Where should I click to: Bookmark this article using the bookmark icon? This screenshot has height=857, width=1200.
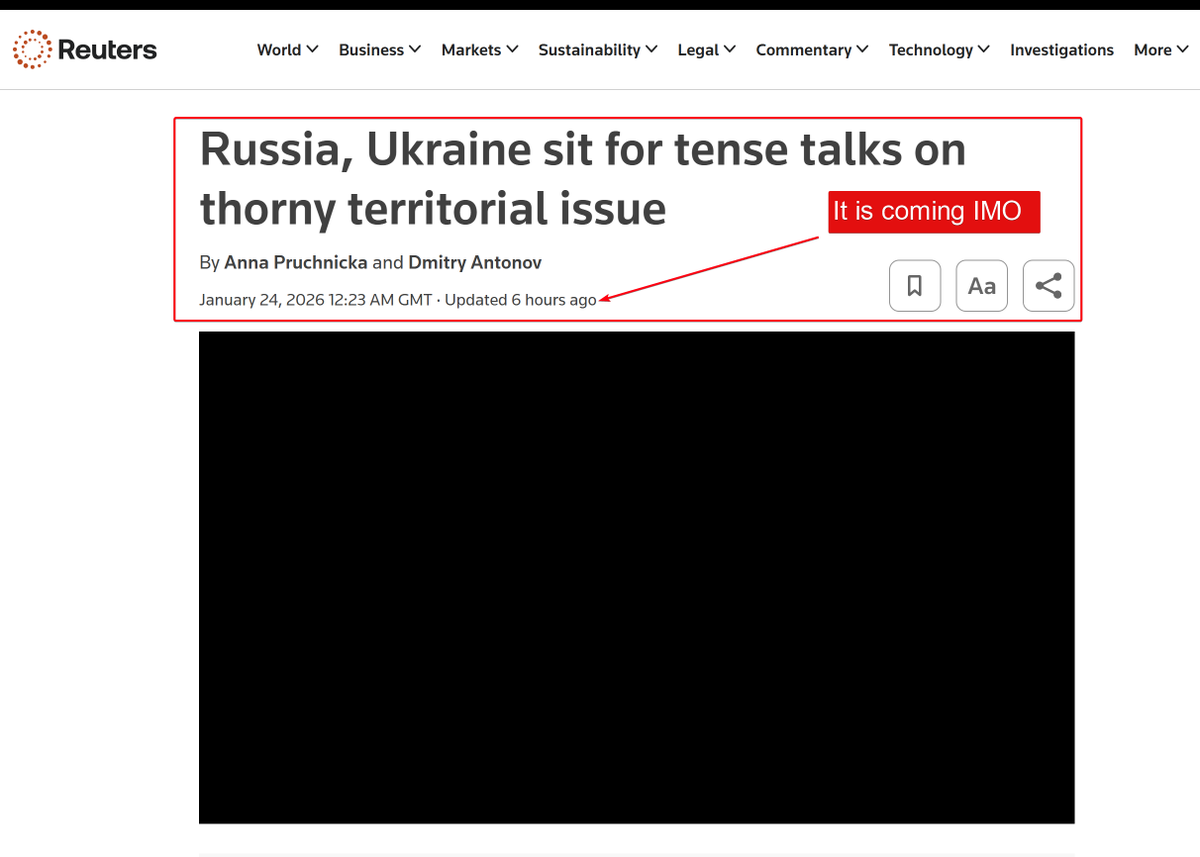tap(914, 285)
